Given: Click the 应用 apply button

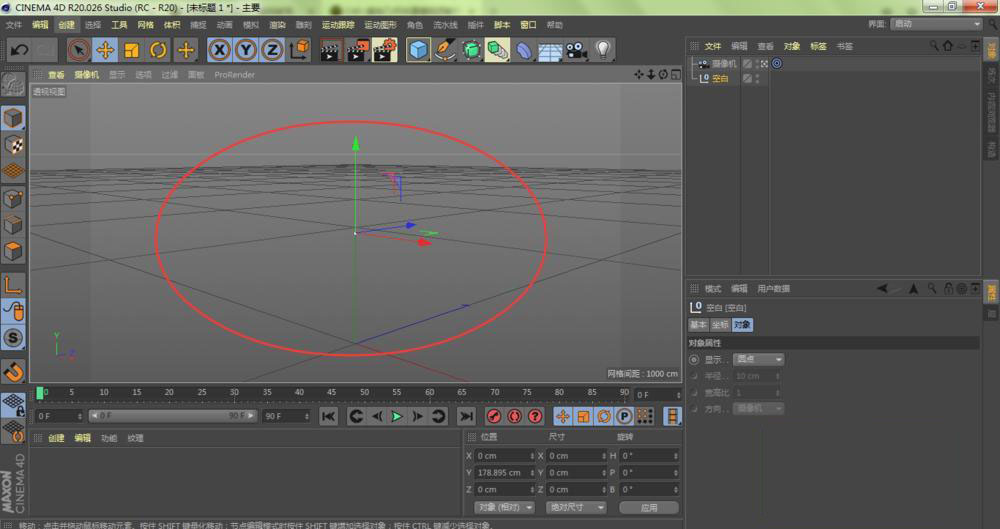Looking at the screenshot, I should pos(649,508).
